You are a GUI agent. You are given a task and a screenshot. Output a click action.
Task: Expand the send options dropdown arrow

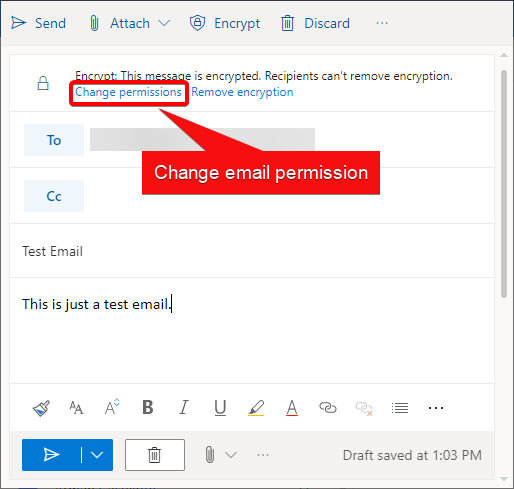click(97, 455)
